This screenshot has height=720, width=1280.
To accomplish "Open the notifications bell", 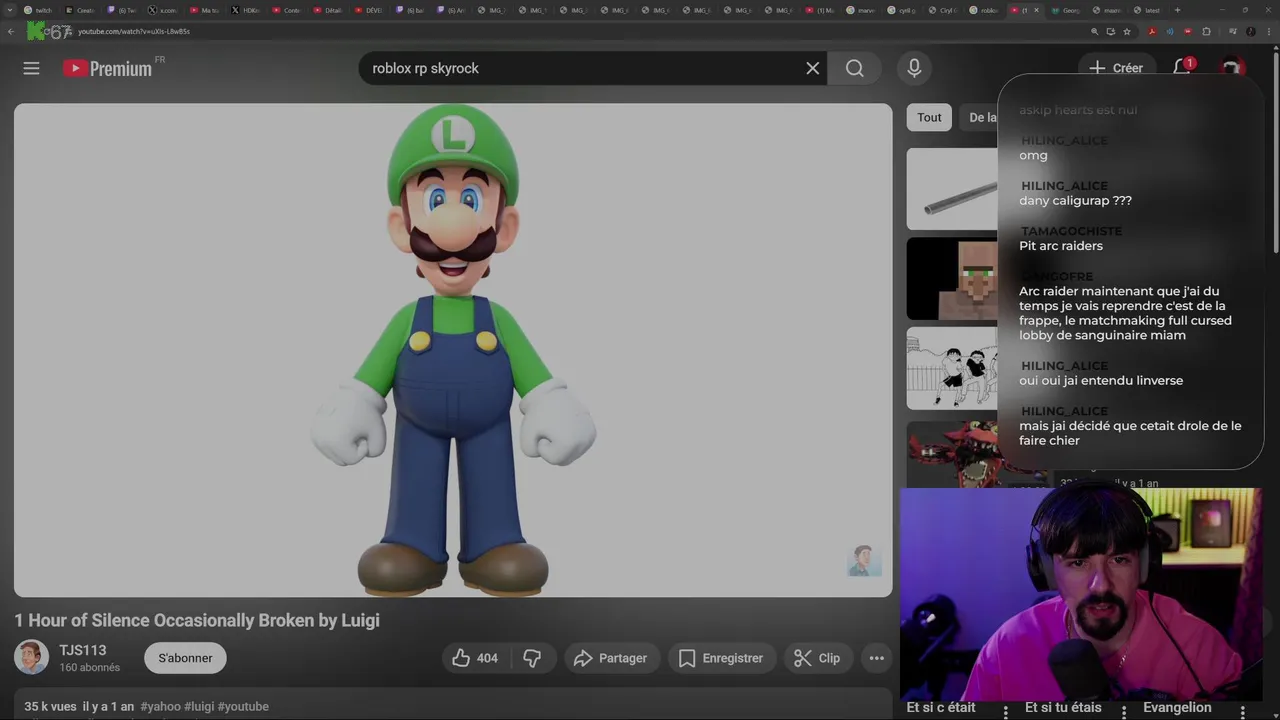I will tap(1182, 67).
